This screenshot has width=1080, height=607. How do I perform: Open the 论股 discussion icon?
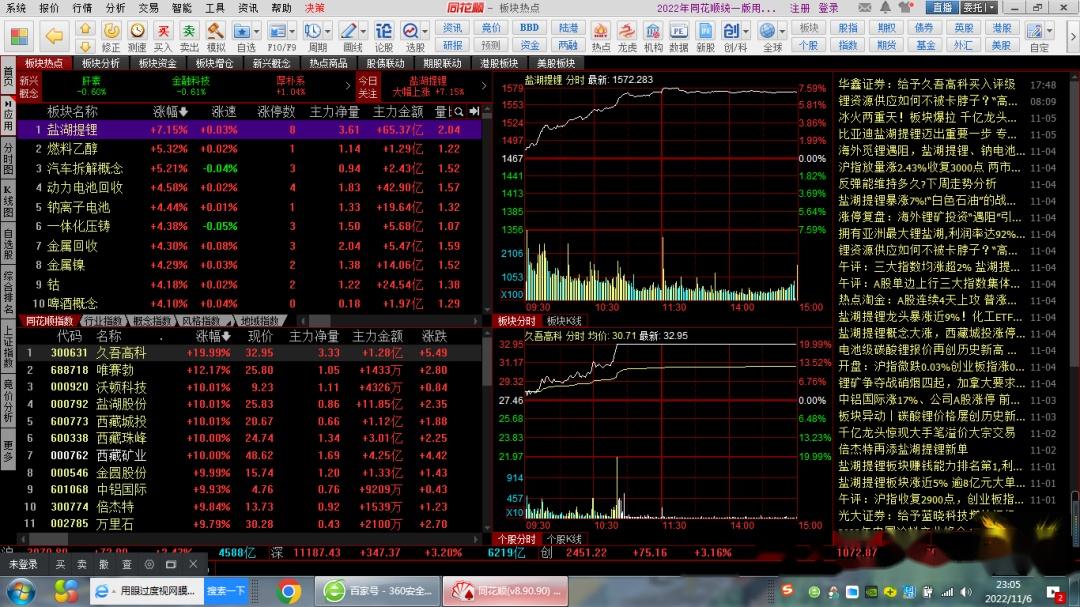click(383, 37)
